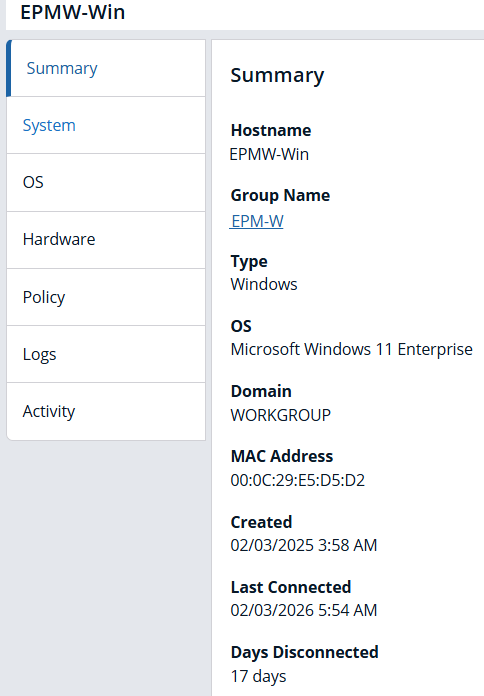Screen dimensions: 484x696
Task: Click the created date 02/03/2025 3:58 AM
Action: (x=304, y=545)
